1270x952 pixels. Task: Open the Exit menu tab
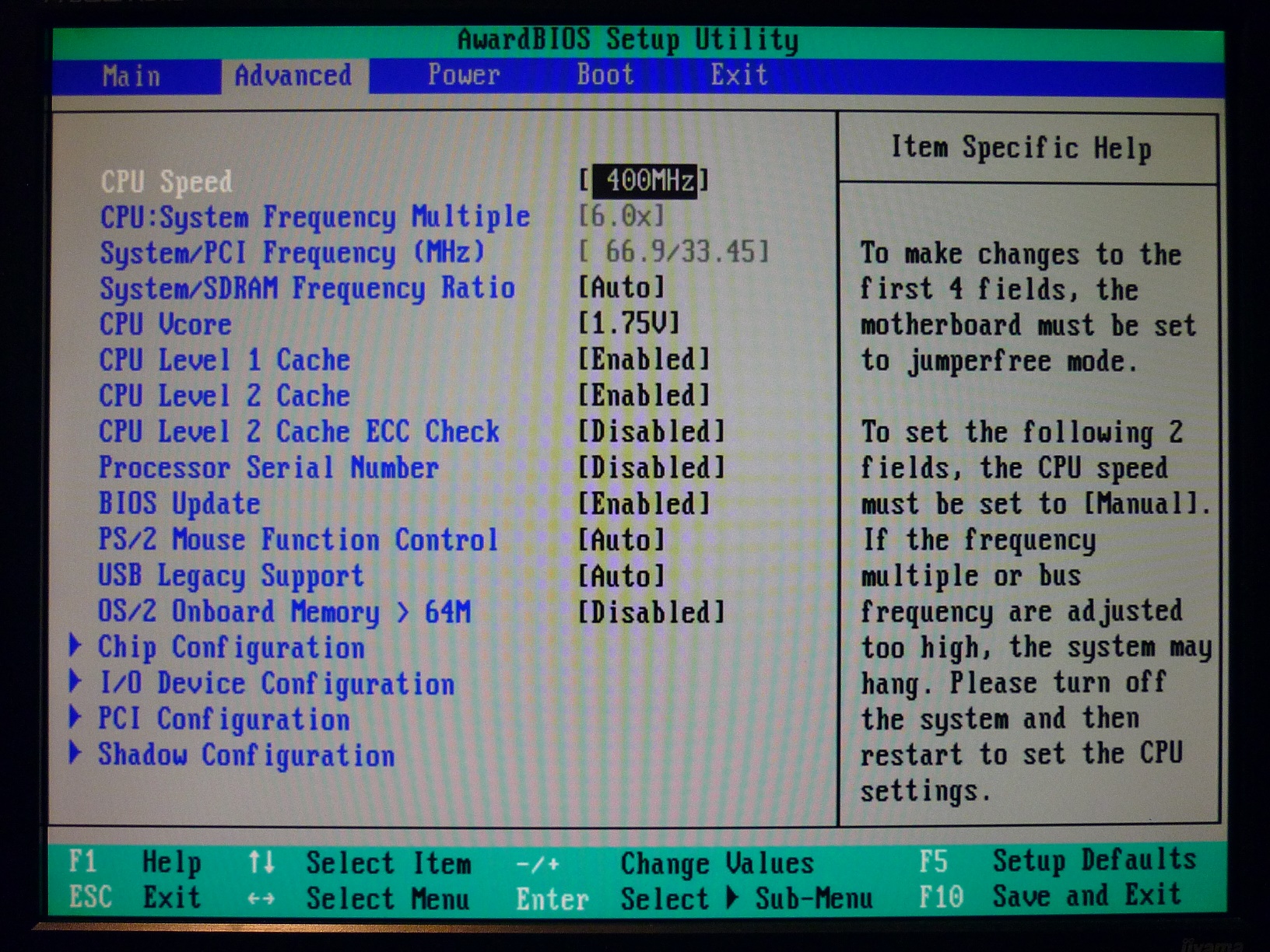tap(739, 75)
